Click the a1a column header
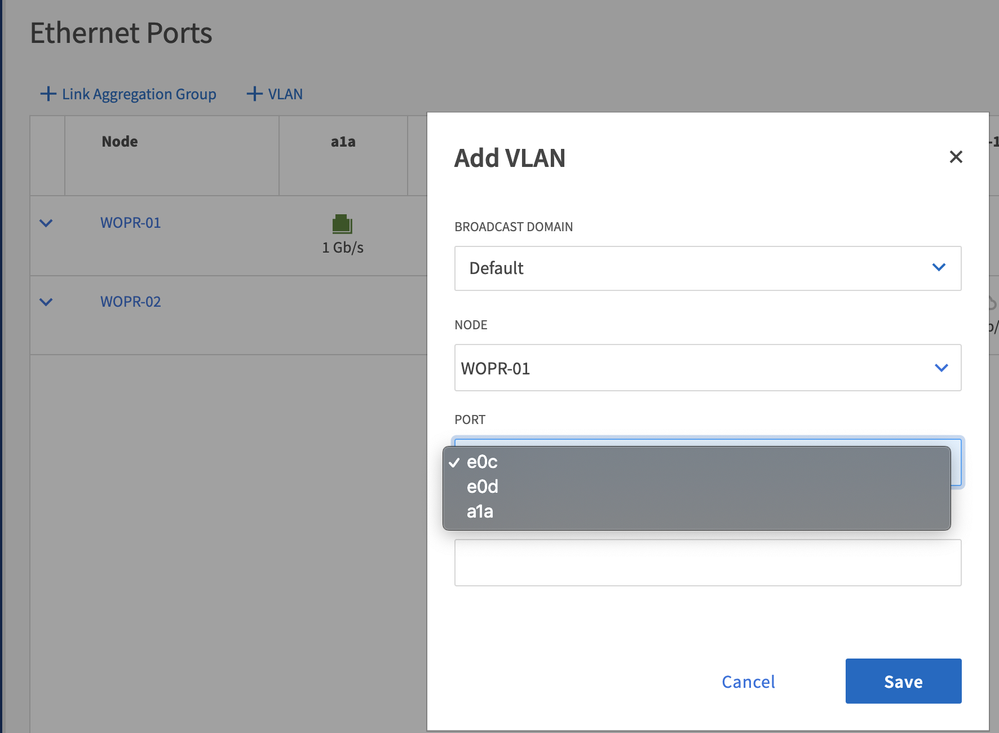Viewport: 999px width, 733px height. coord(343,142)
